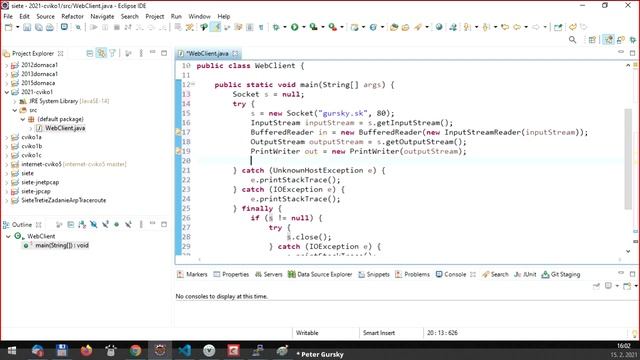Click the Project Explorer filter funnel icon
The image size is (640, 360).
112,53
